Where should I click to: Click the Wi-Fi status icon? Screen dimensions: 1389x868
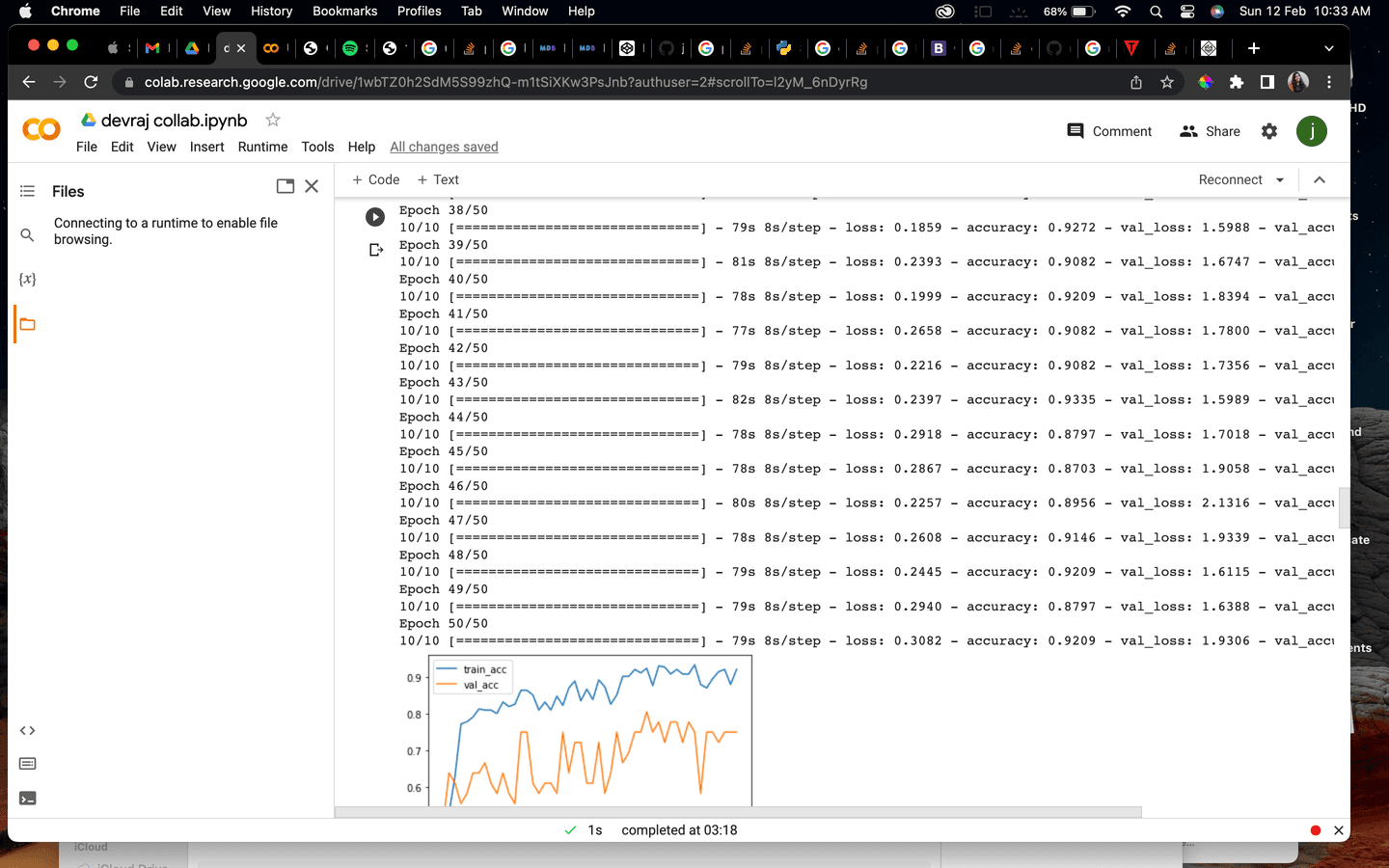[x=1122, y=11]
